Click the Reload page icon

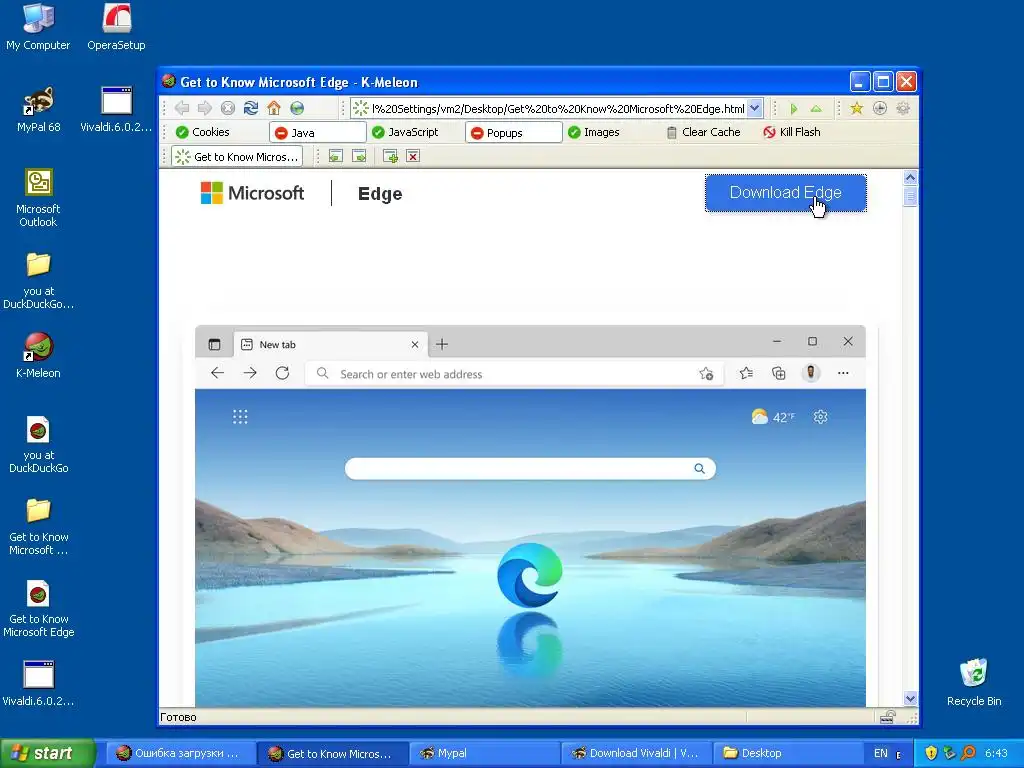click(251, 108)
